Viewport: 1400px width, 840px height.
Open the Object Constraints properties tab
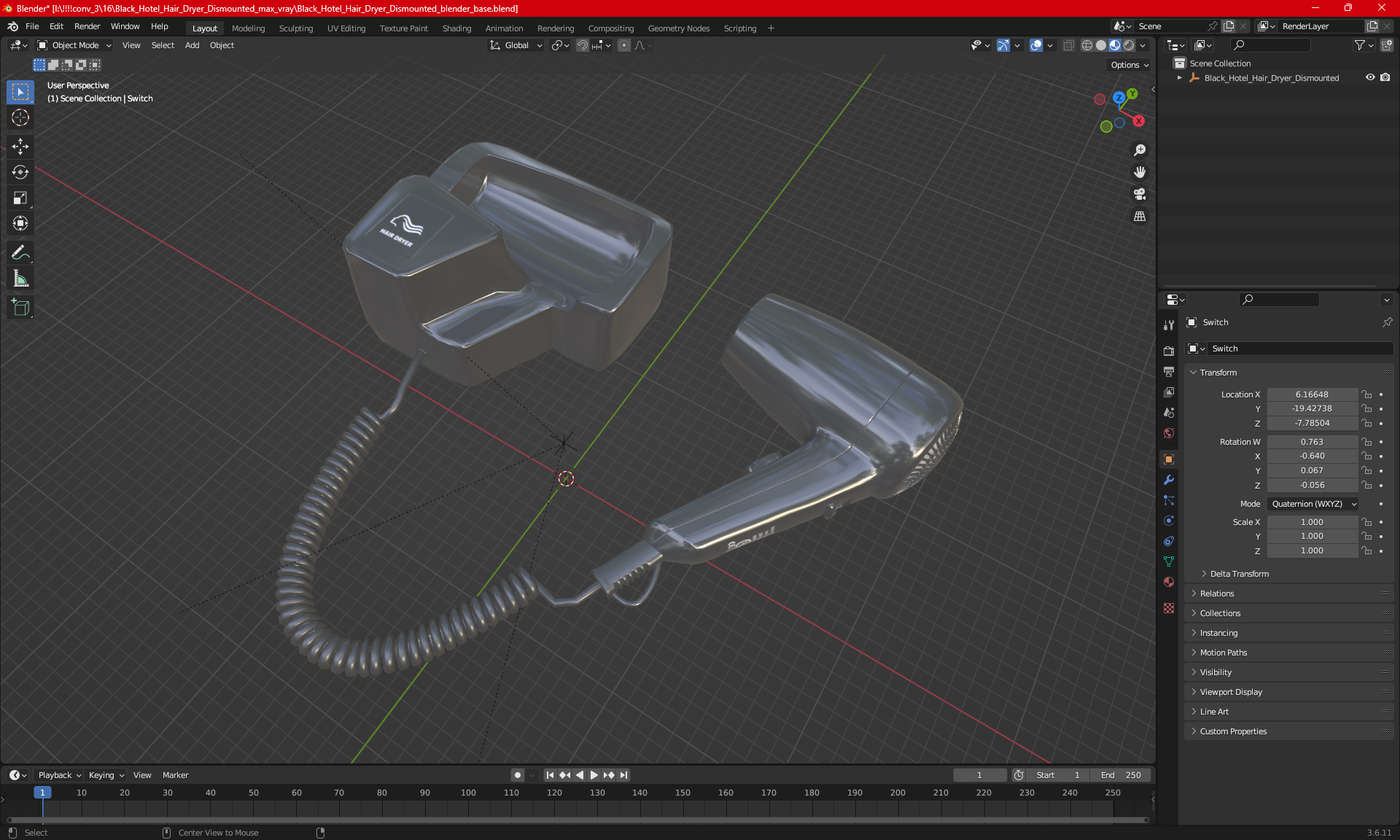pyautogui.click(x=1169, y=541)
